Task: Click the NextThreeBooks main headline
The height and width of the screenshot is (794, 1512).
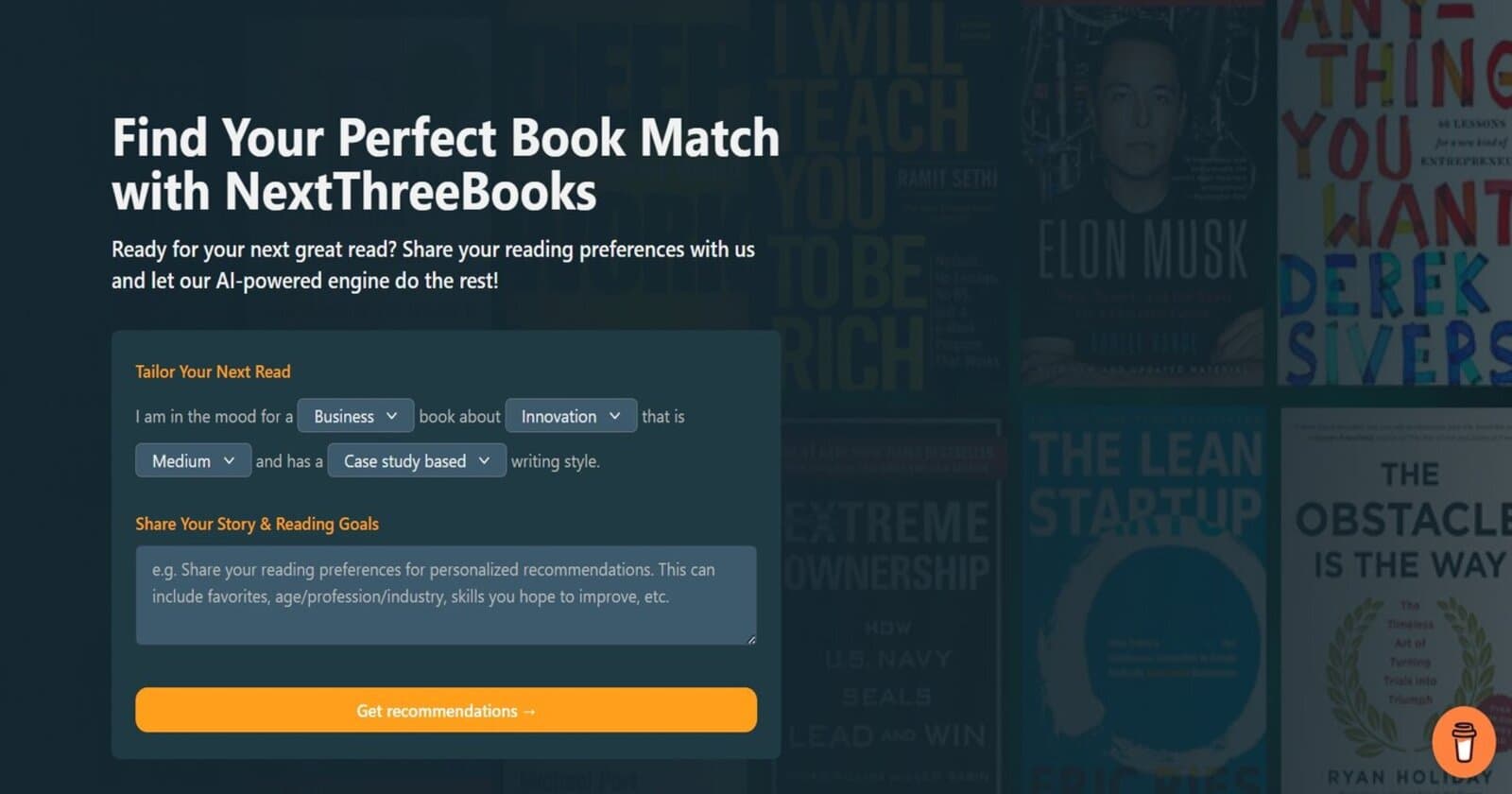Action: pos(446,165)
